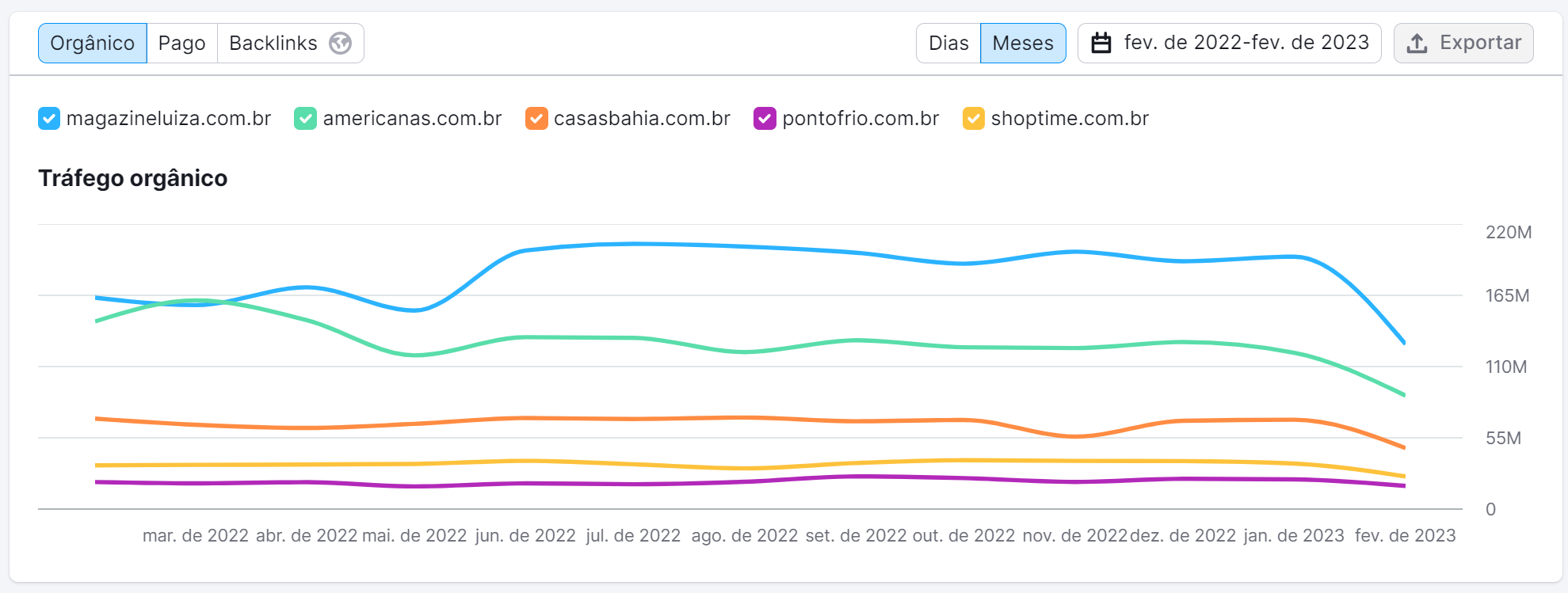Click the blue magazineluiza traffic line

point(634,244)
